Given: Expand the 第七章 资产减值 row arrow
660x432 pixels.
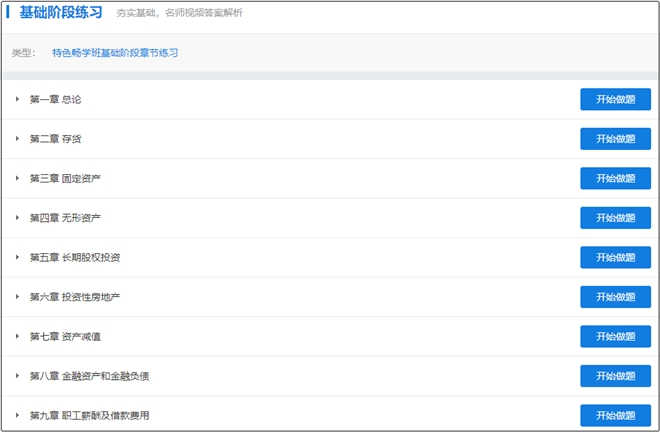Looking at the screenshot, I should point(17,336).
